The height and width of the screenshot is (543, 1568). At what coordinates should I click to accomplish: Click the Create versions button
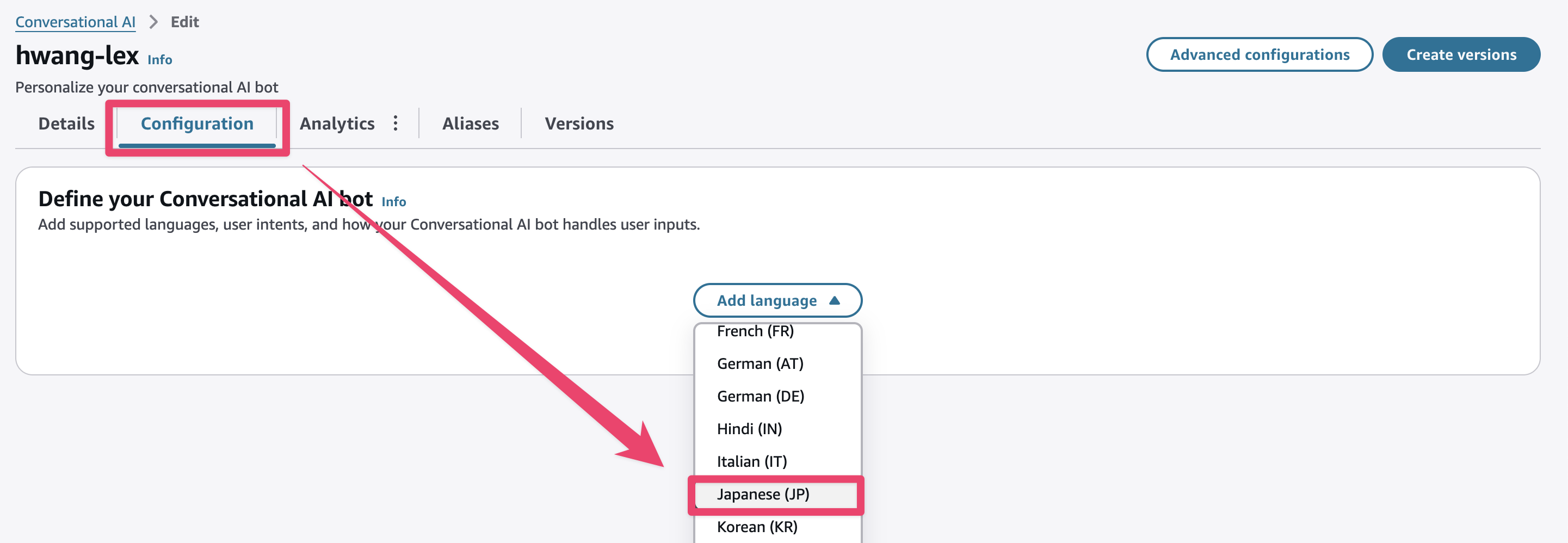[x=1461, y=55]
